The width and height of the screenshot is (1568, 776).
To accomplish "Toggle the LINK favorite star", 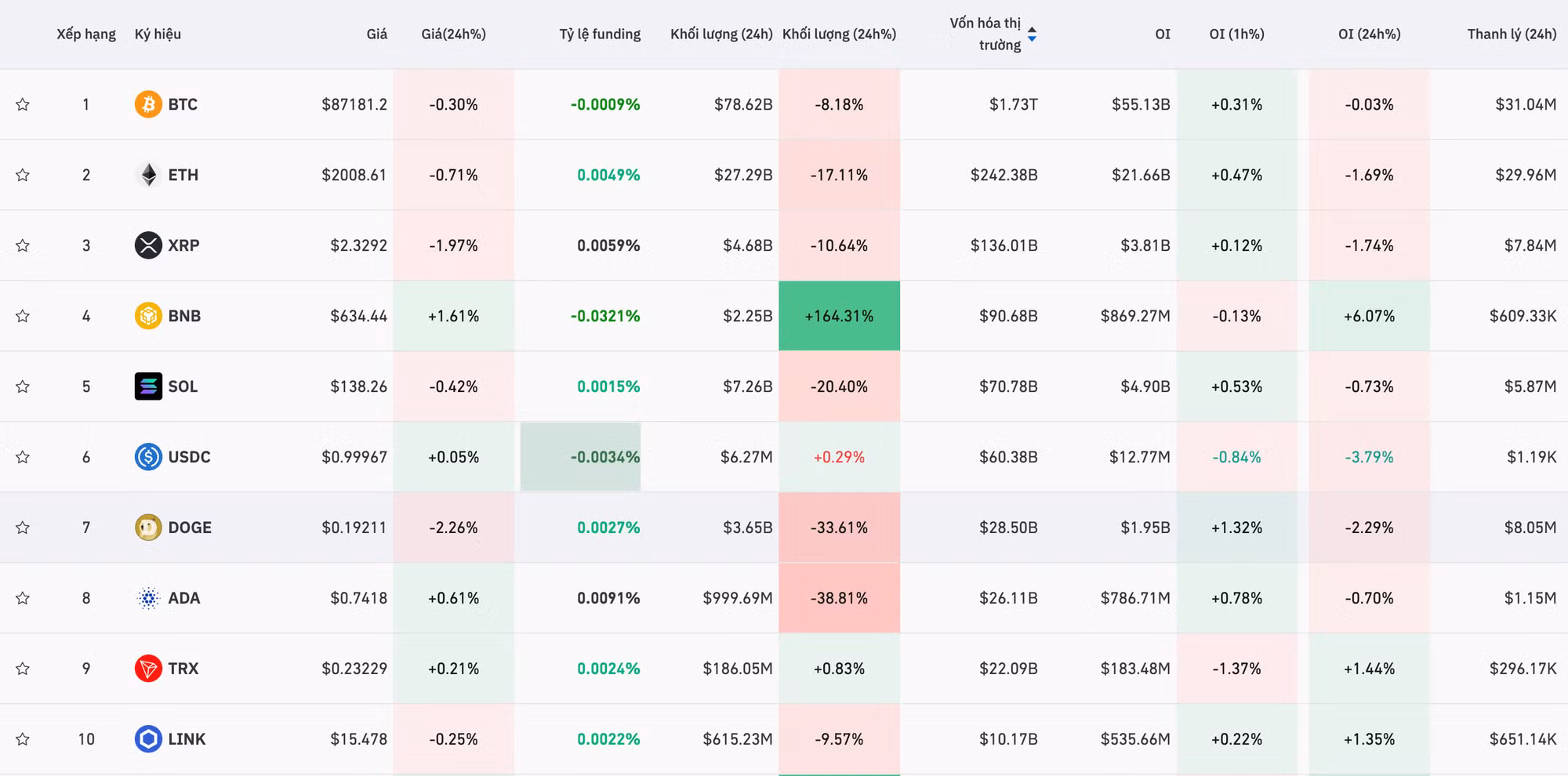I will [x=23, y=739].
